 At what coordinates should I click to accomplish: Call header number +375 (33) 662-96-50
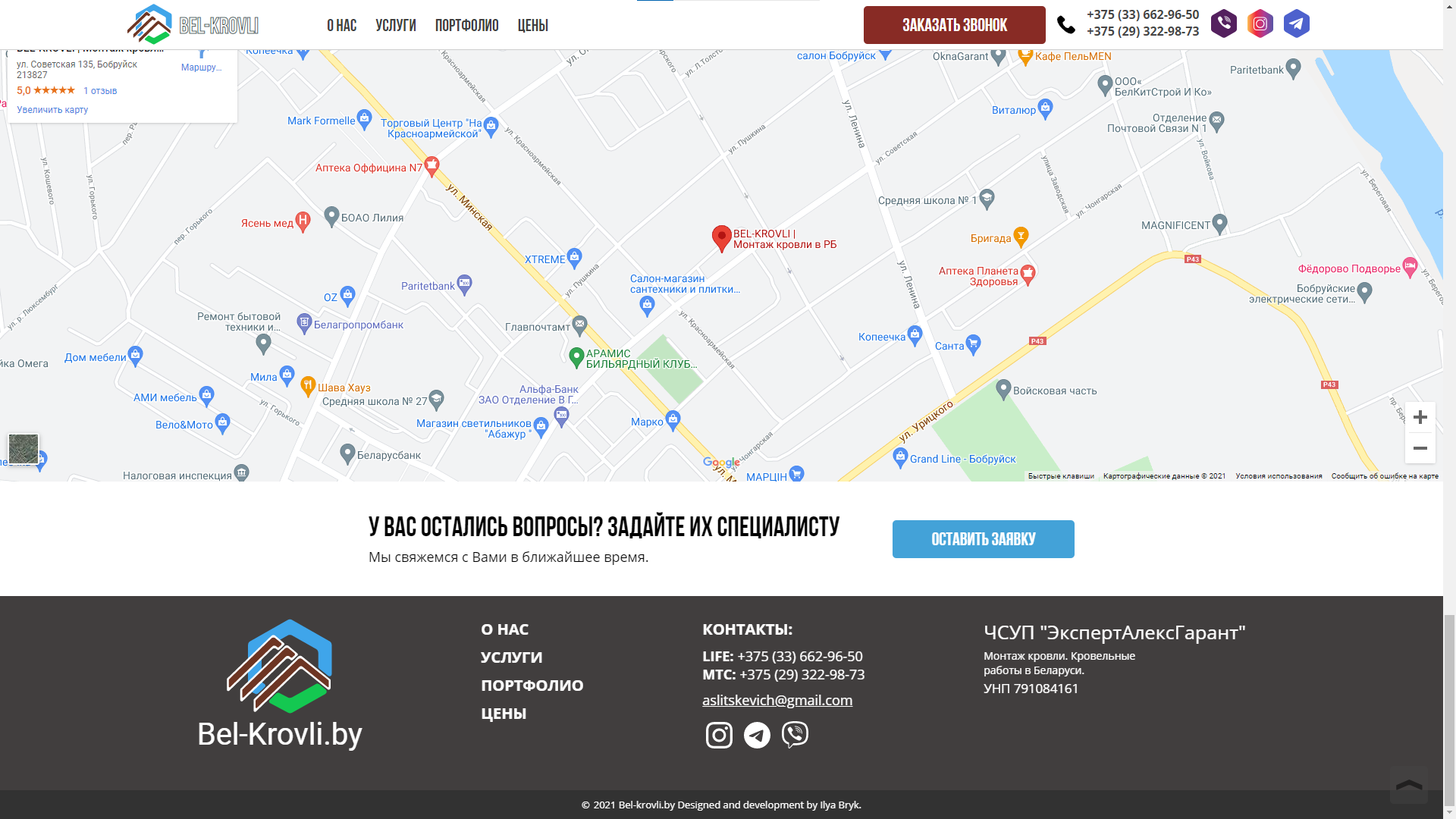pyautogui.click(x=1143, y=14)
